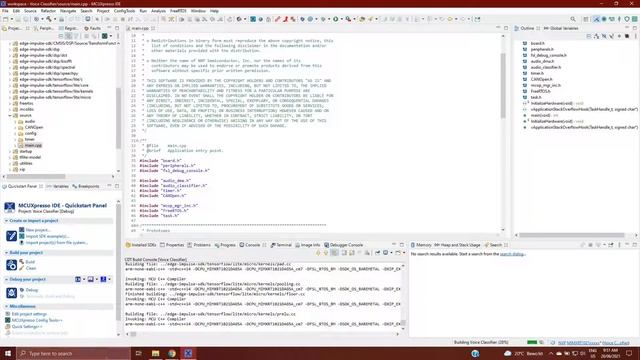
Task: Click the Windows Start button
Action: pyautogui.click(x=8, y=353)
